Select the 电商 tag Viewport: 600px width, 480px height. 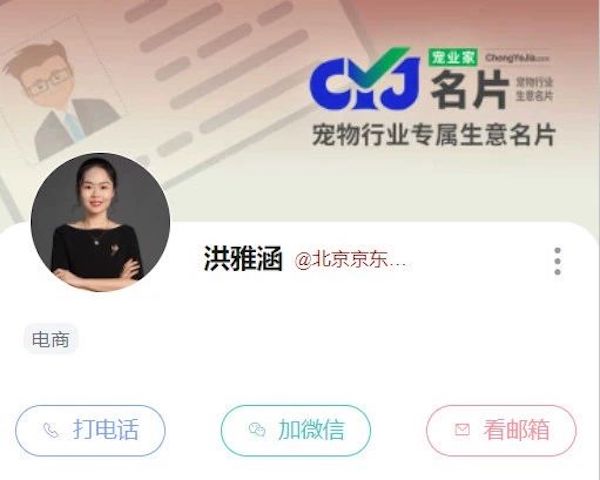[51, 339]
